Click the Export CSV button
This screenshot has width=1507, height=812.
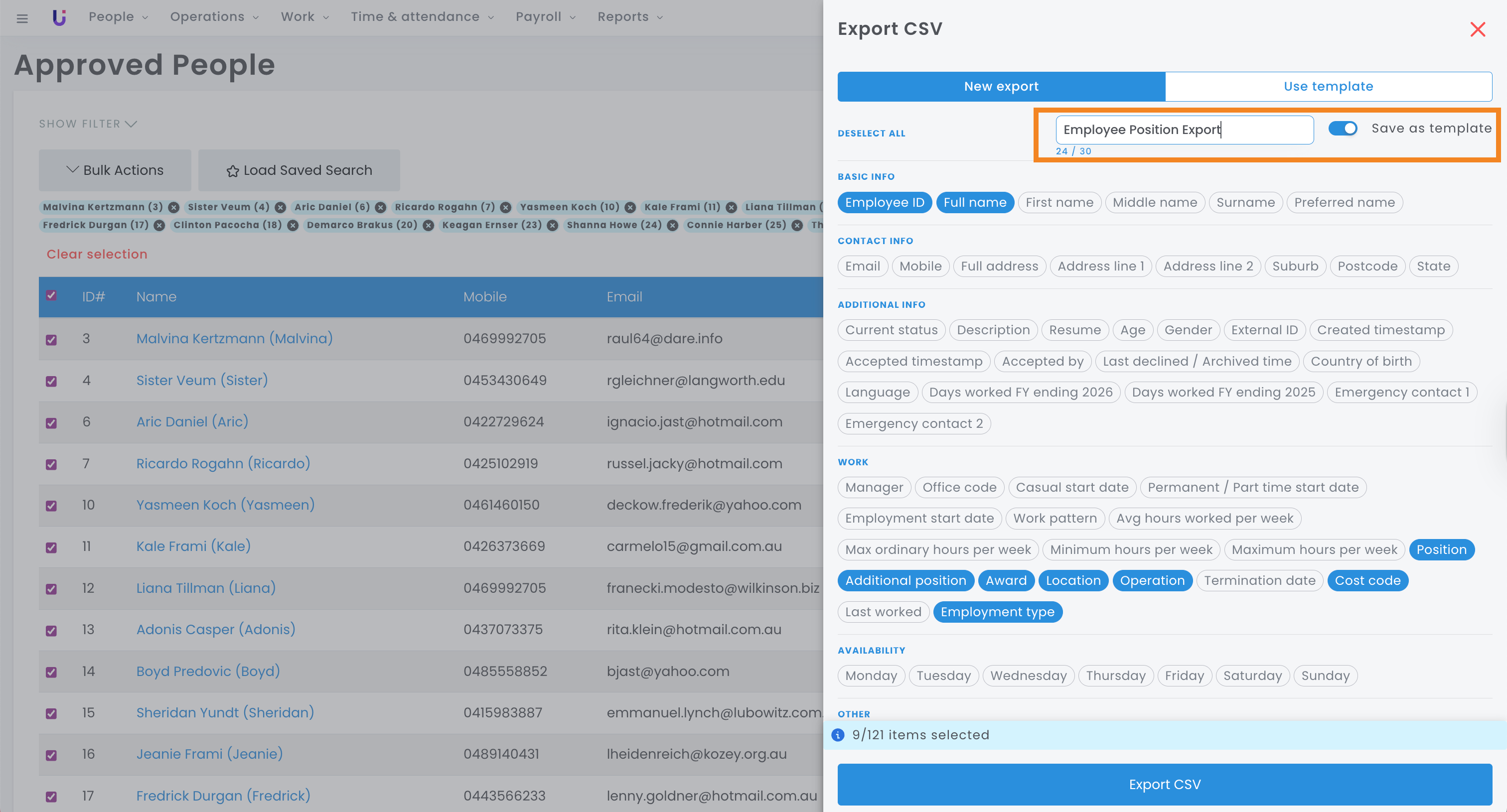(1164, 784)
